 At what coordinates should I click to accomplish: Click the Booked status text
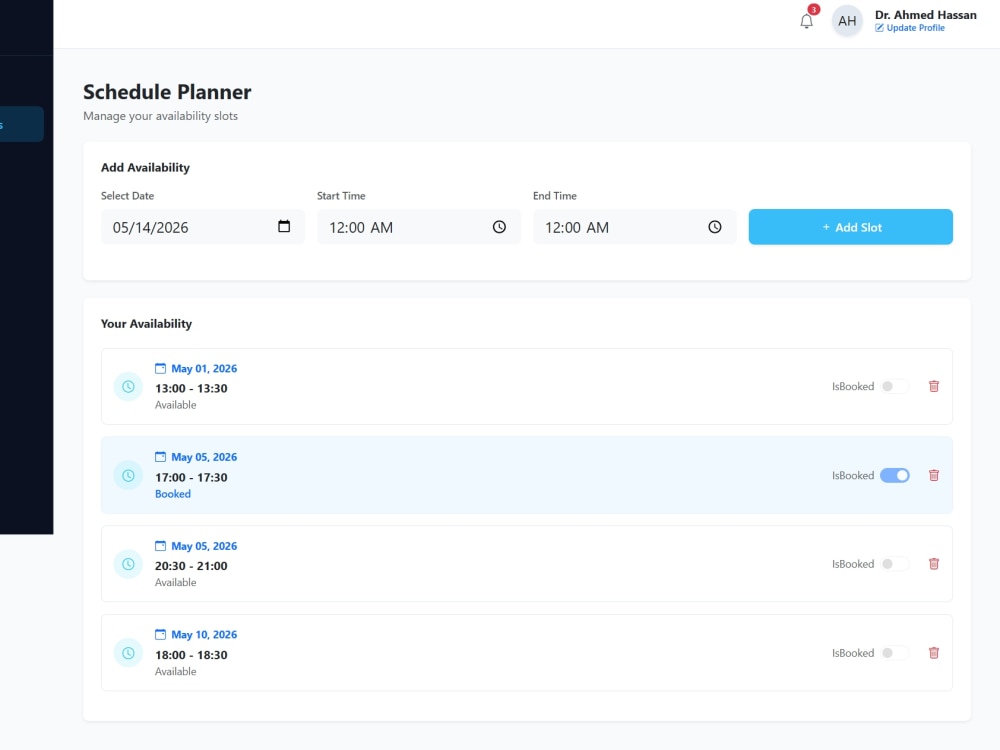click(173, 494)
